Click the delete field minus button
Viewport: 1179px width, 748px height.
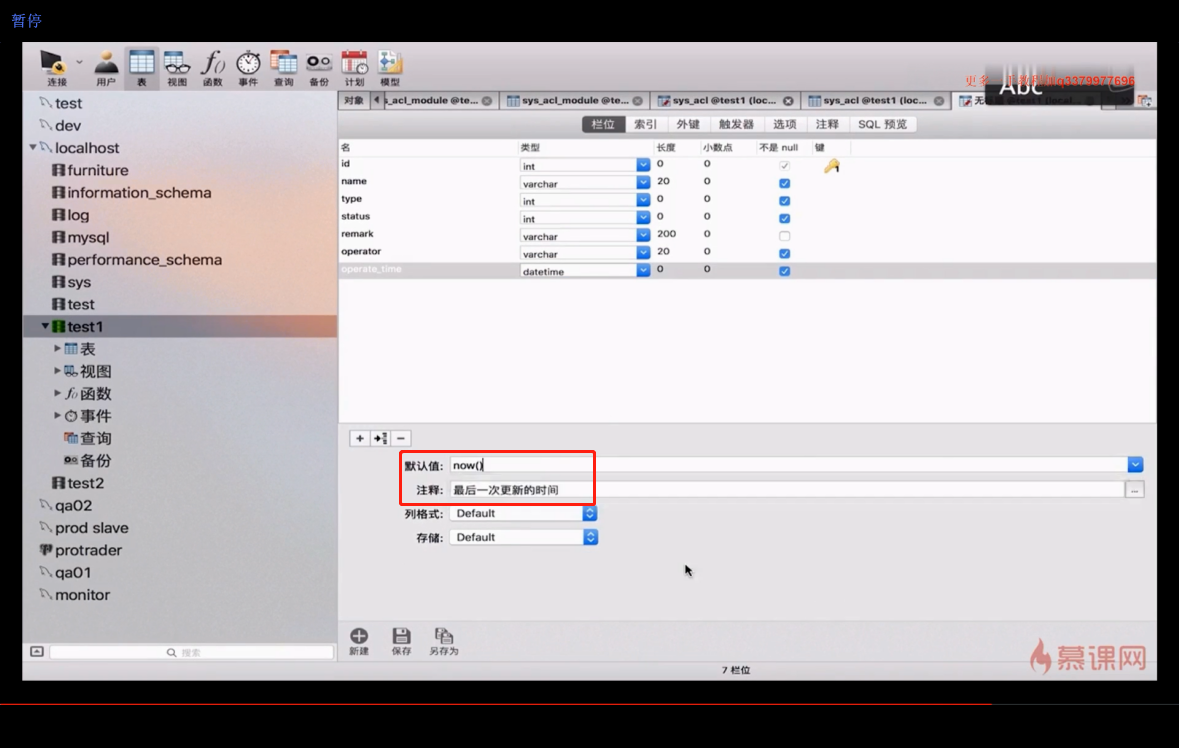pos(401,438)
